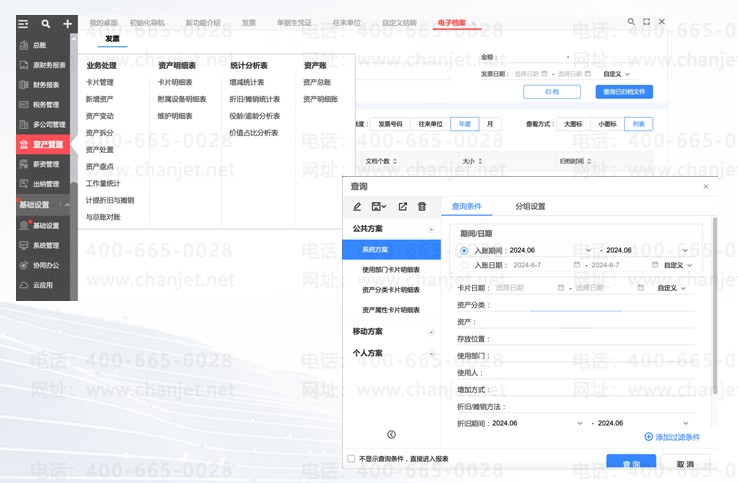The height and width of the screenshot is (483, 738).
Task: Click the plus icon in sidebar header
Action: coord(67,24)
